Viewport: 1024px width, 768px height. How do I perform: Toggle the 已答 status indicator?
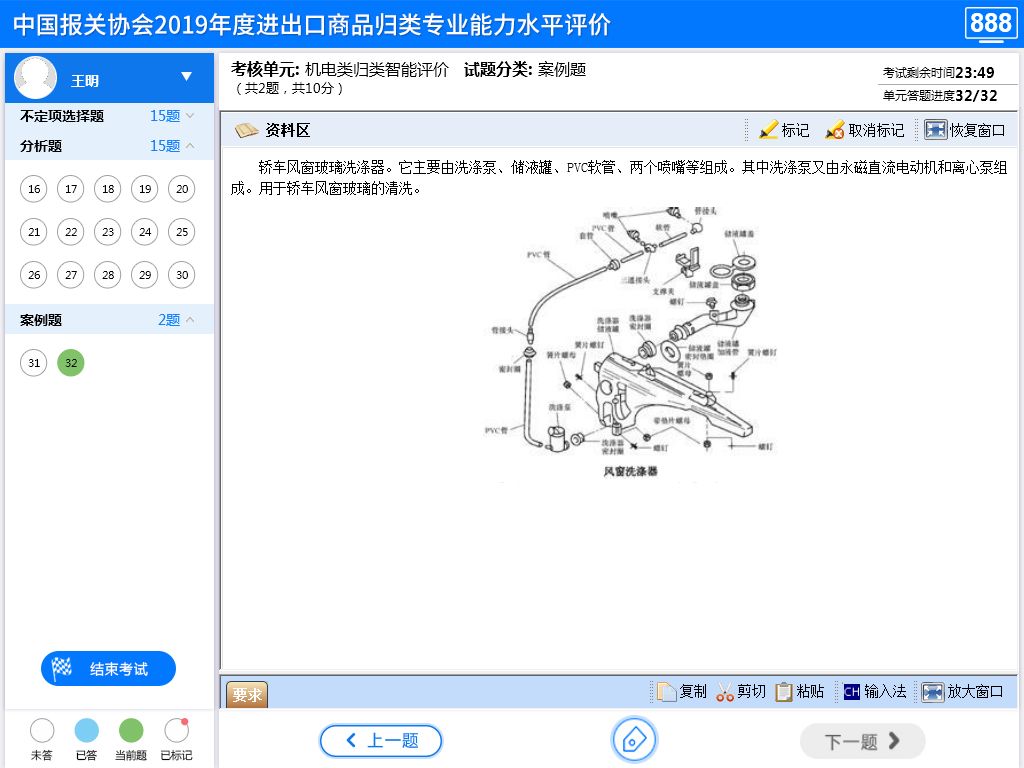click(87, 730)
